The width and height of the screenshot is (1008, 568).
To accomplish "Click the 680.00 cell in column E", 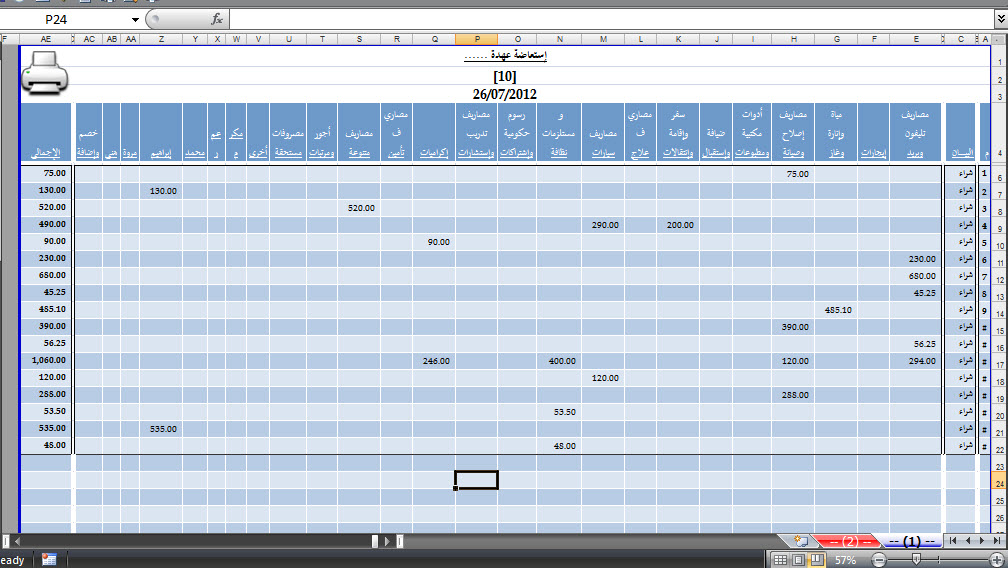I will pos(916,276).
